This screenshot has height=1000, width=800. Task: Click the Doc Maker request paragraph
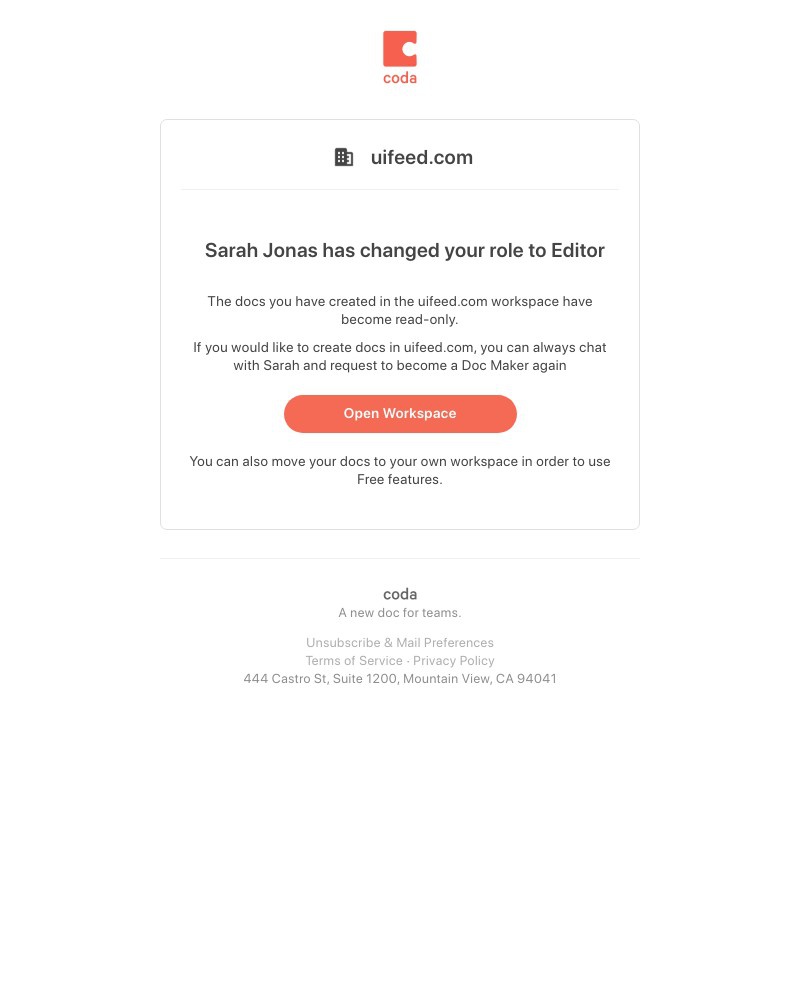(400, 356)
